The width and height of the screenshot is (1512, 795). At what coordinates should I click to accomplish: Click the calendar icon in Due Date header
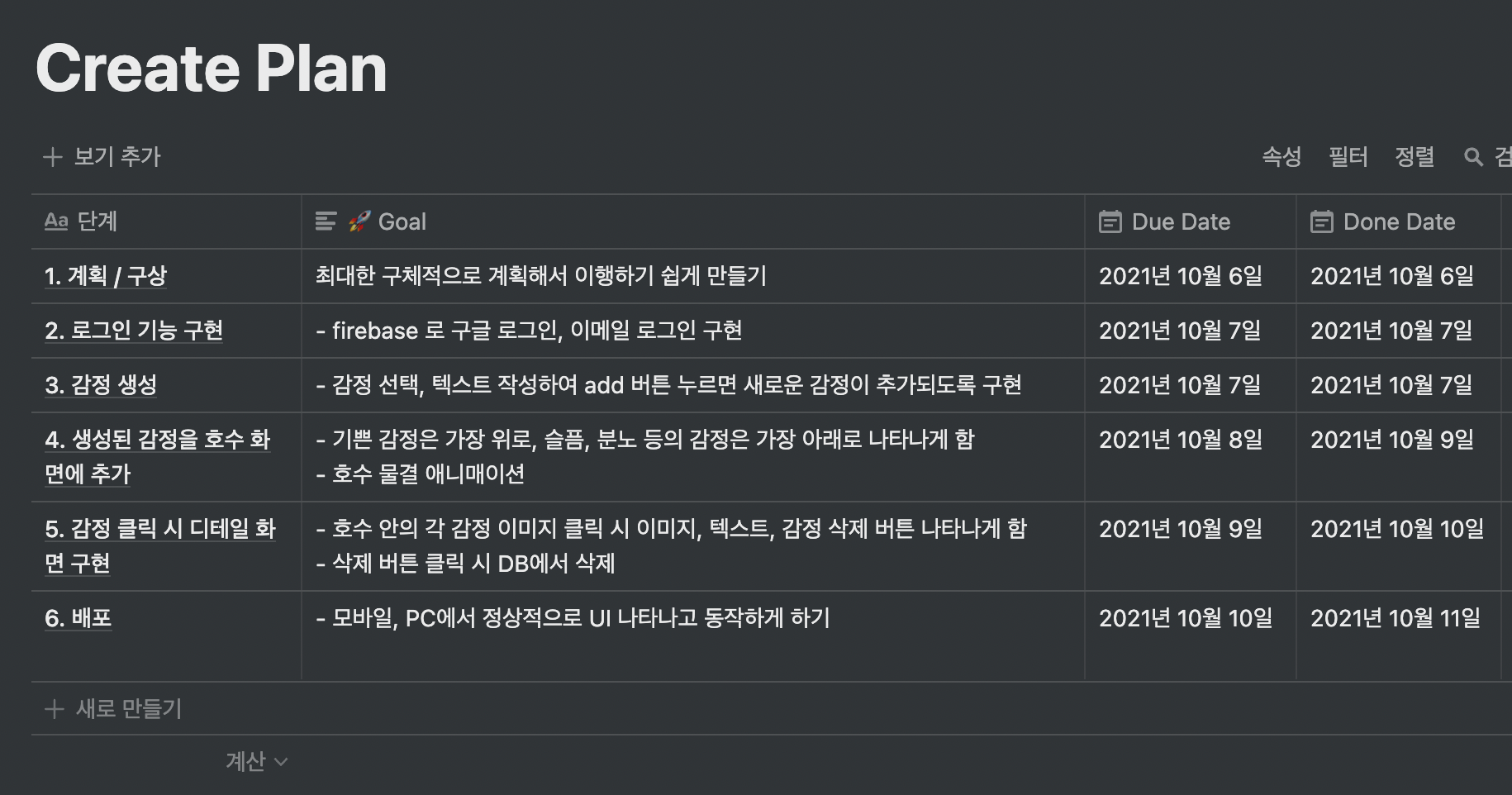(1110, 221)
